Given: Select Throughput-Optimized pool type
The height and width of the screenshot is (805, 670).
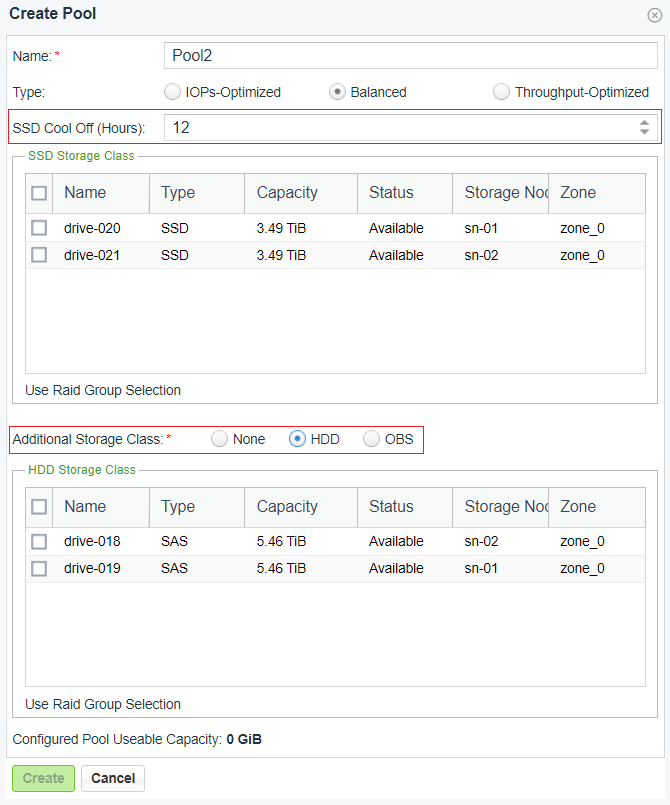Looking at the screenshot, I should [501, 92].
